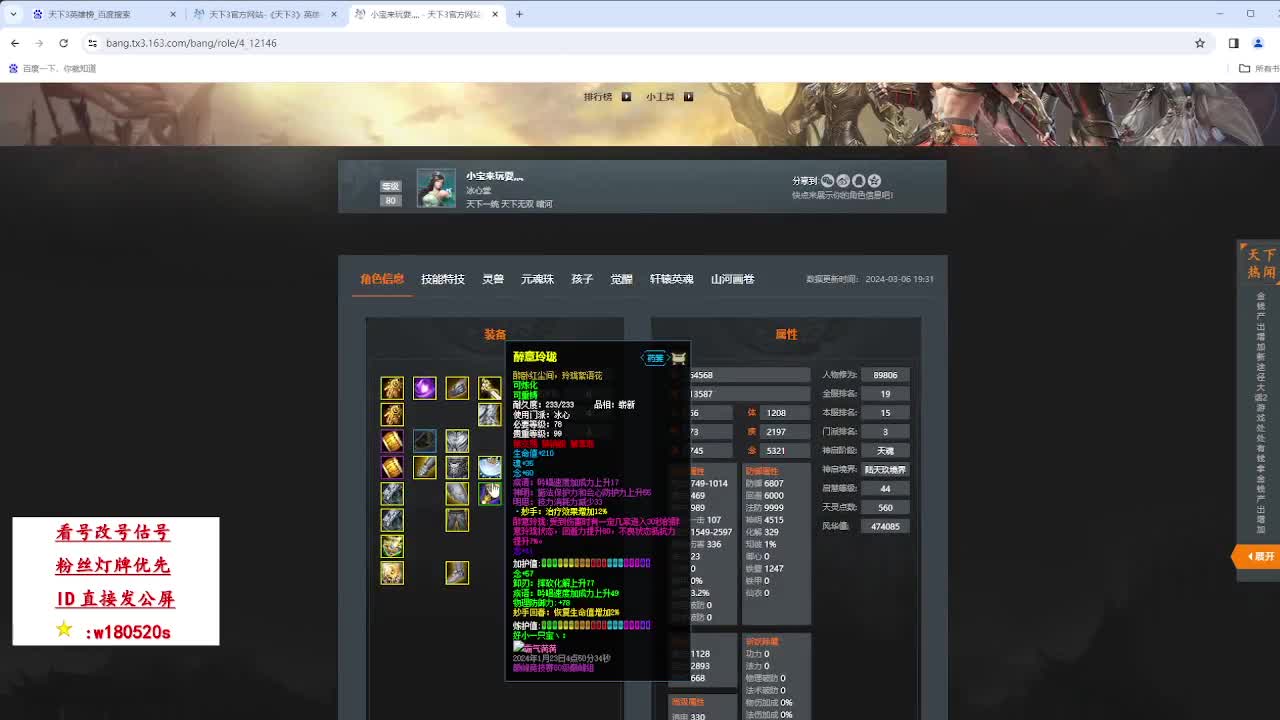Viewport: 1280px width, 720px height.
Task: Close the 小宝来玩耍 browser tab
Action: coord(495,14)
